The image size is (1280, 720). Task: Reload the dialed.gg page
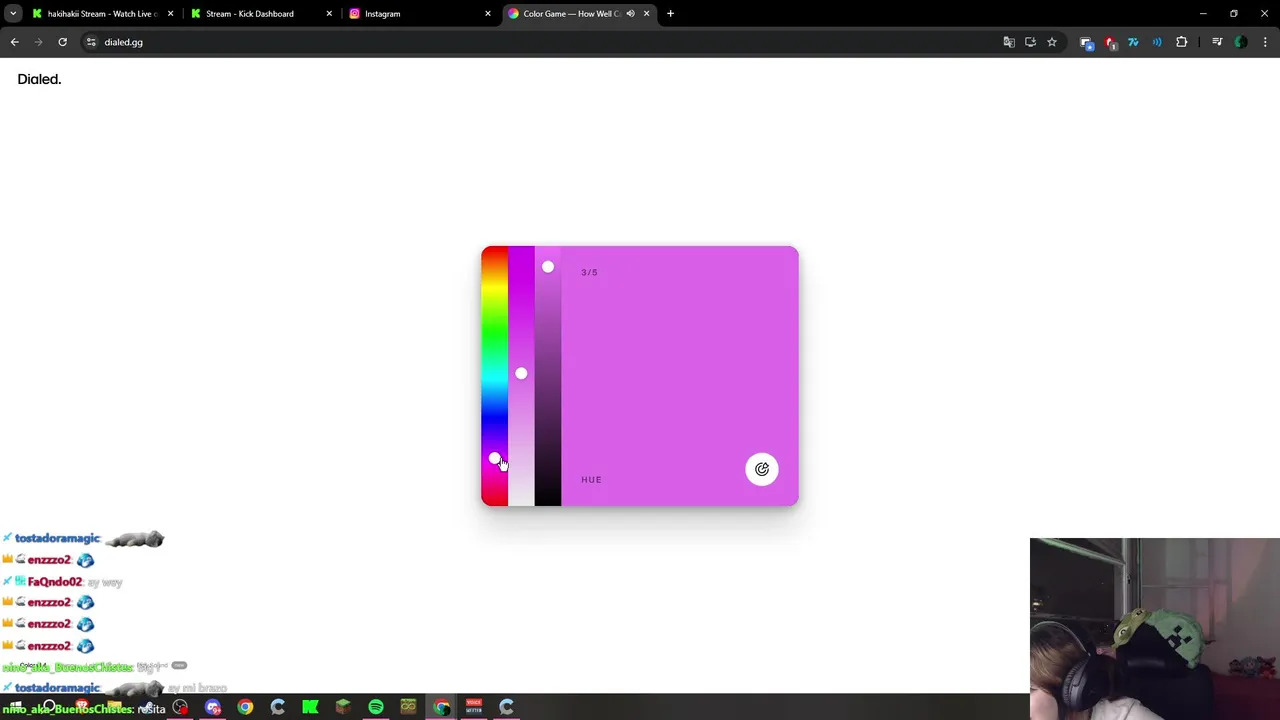point(62,42)
